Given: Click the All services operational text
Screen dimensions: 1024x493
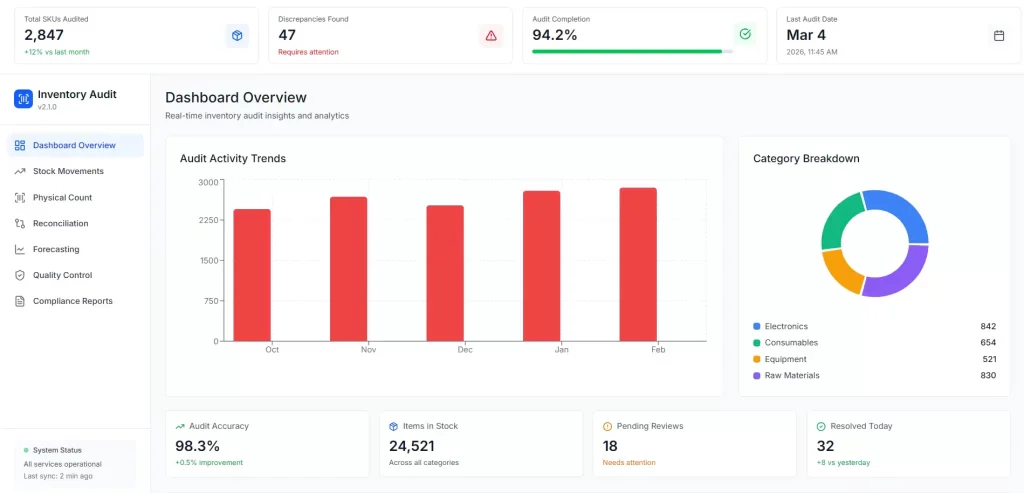Looking at the screenshot, I should 63,464.
